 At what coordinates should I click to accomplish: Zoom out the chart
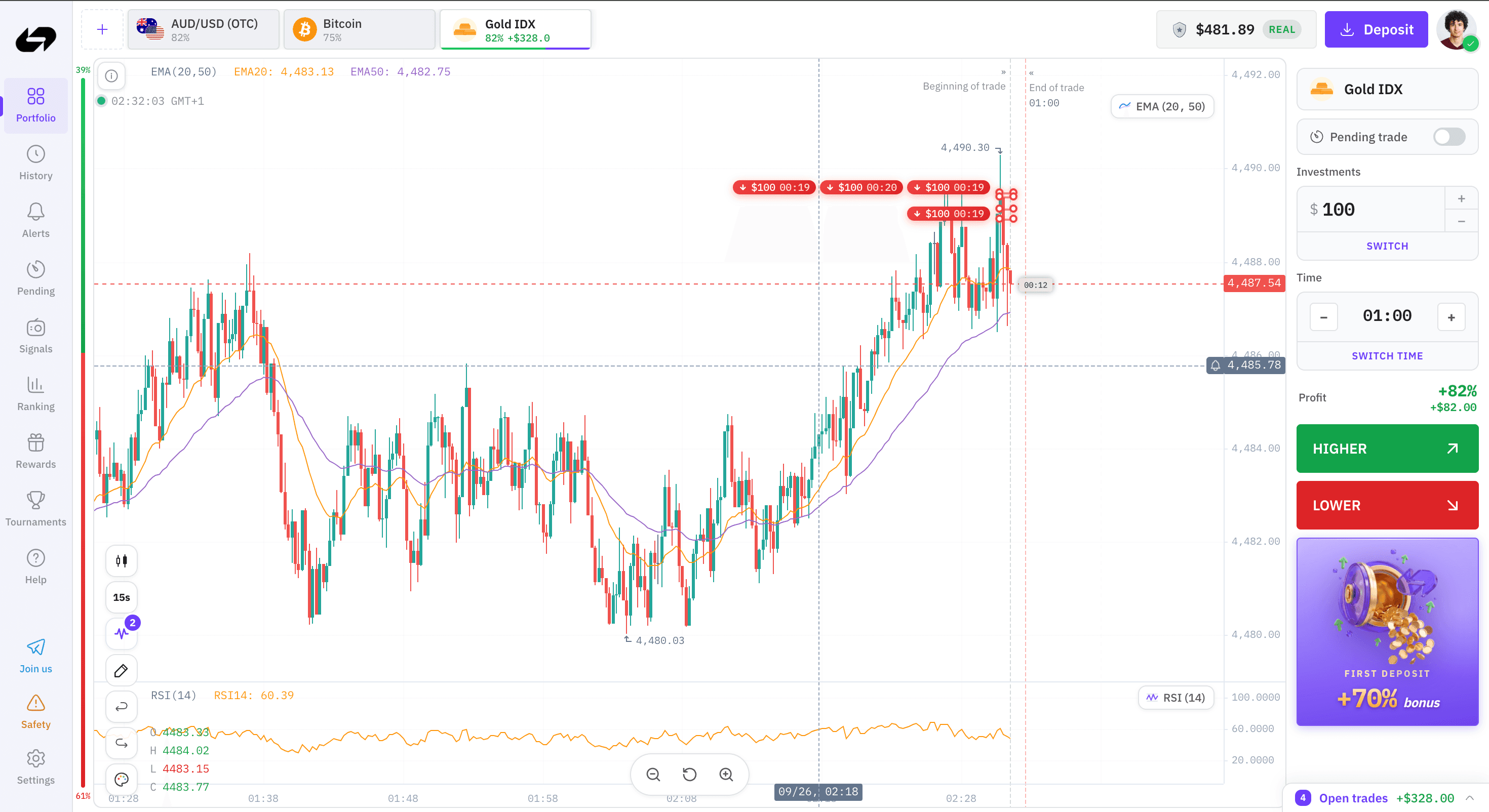[653, 775]
